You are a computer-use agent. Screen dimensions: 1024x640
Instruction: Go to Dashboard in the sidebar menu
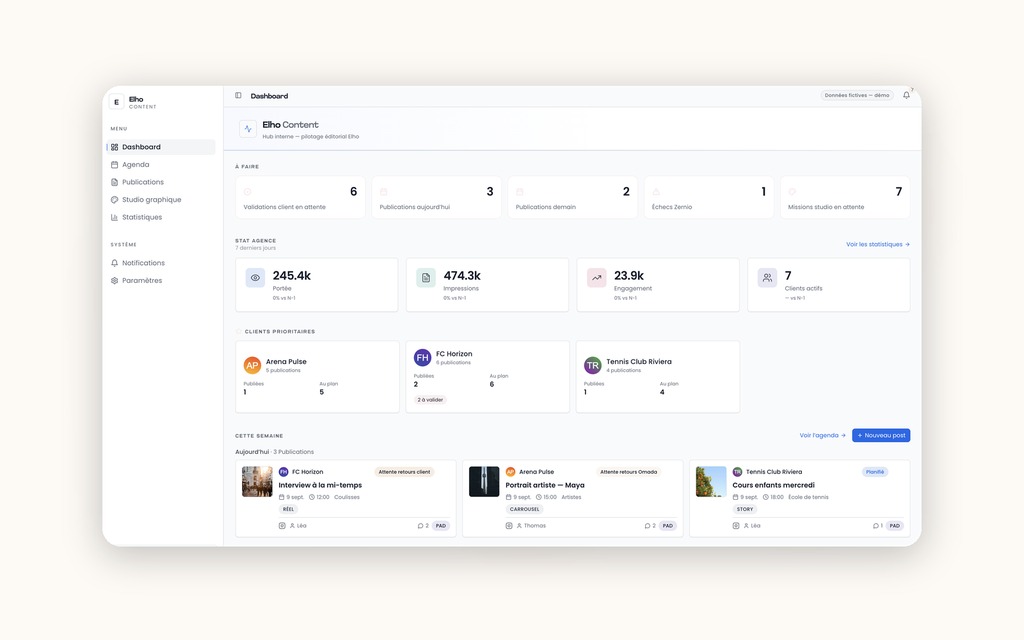pyautogui.click(x=161, y=147)
